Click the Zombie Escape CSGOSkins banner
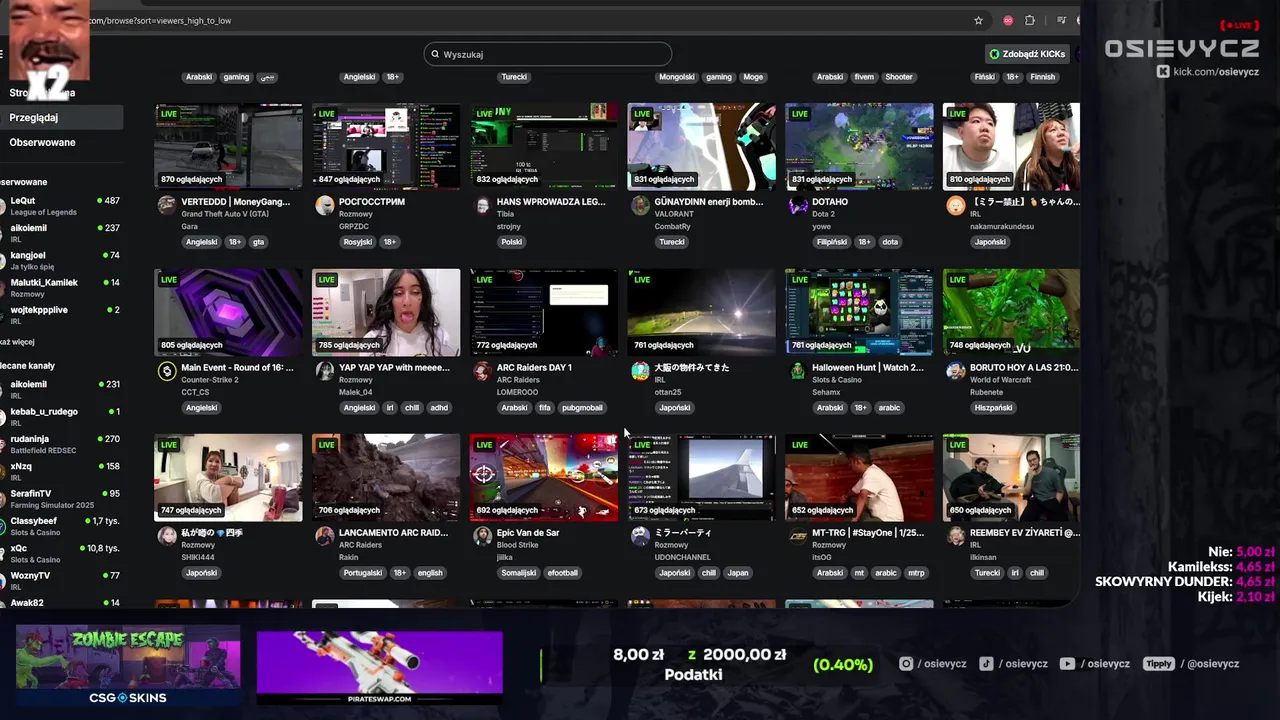This screenshot has height=720, width=1280. pos(128,665)
